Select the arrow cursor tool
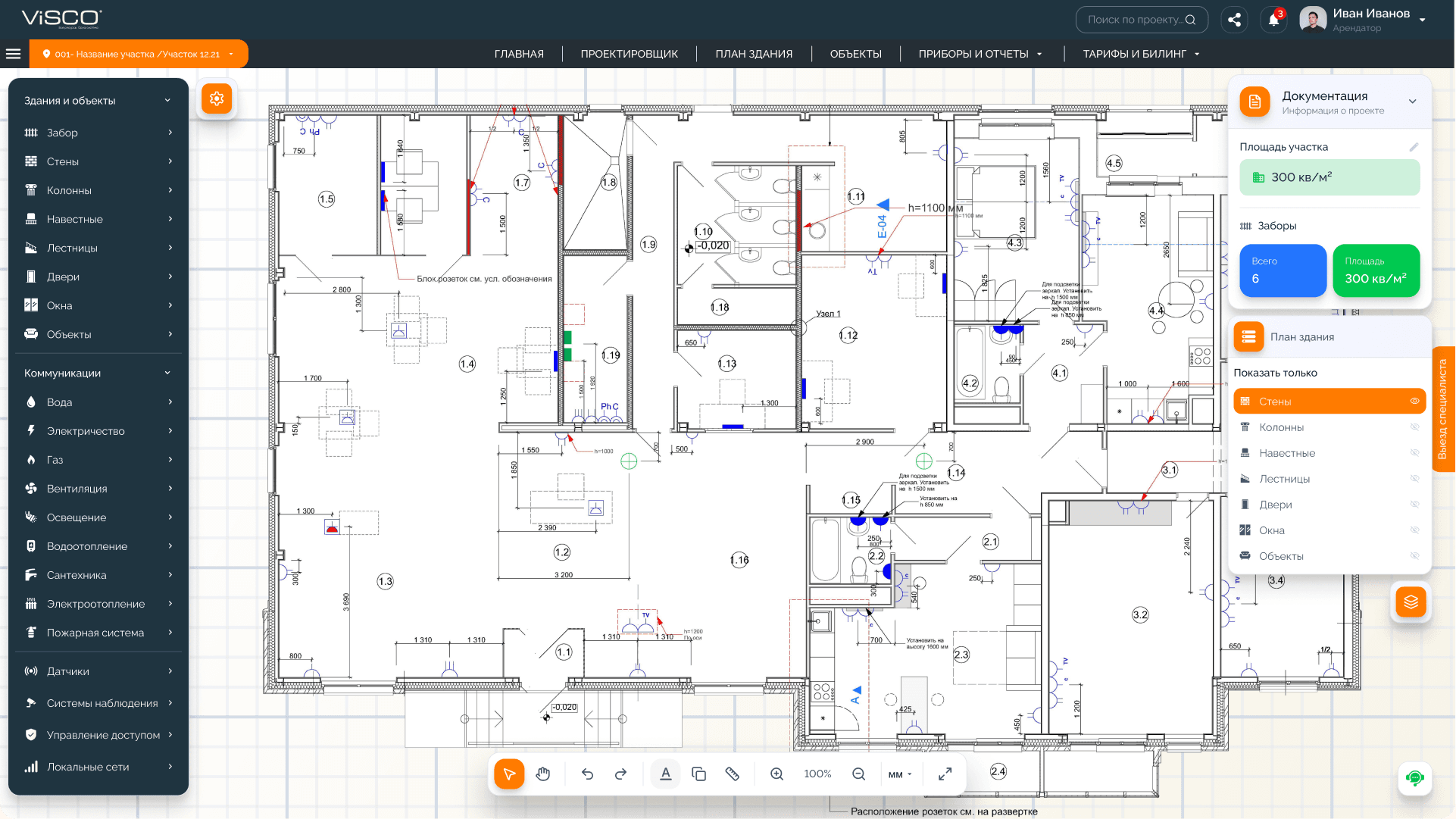The height and width of the screenshot is (819, 1456). (x=509, y=774)
